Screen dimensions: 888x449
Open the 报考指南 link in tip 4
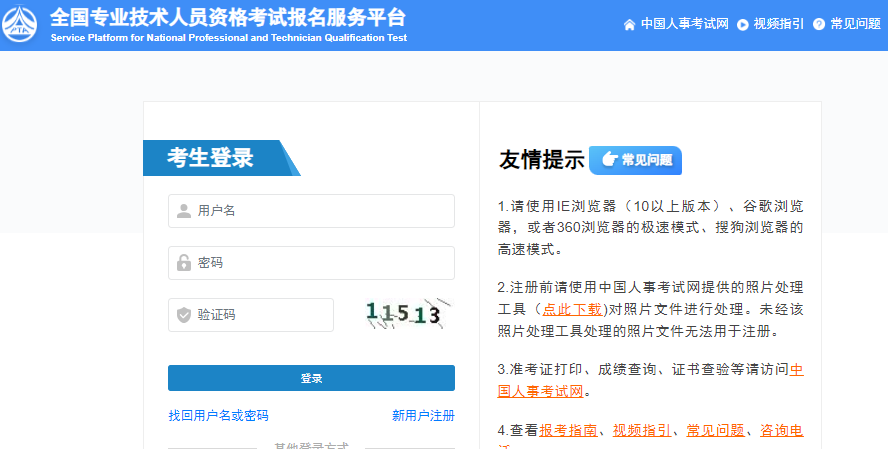coord(569,430)
